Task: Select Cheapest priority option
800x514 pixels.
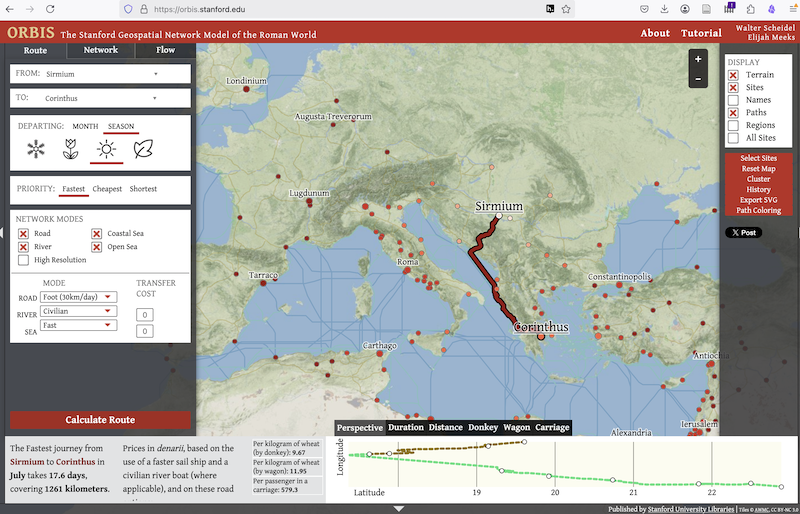Action: pos(107,189)
